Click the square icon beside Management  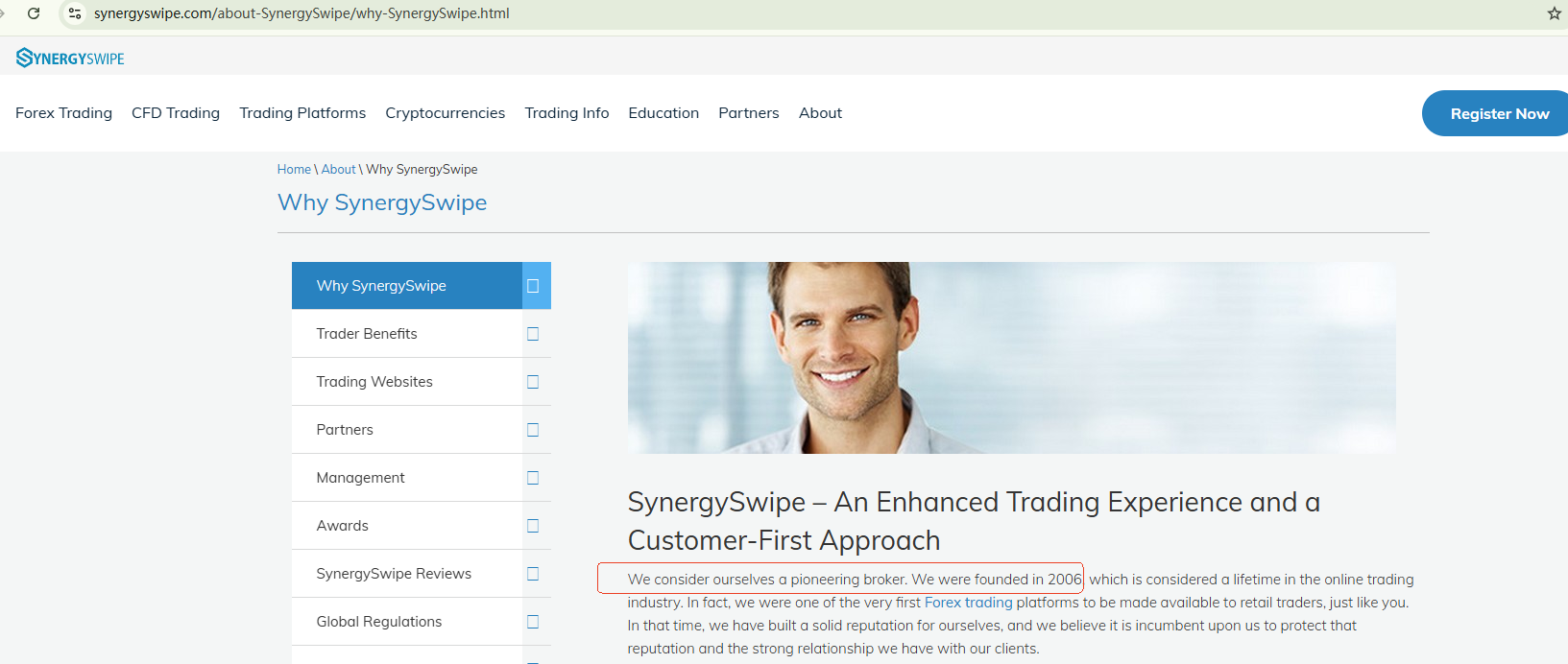click(533, 478)
